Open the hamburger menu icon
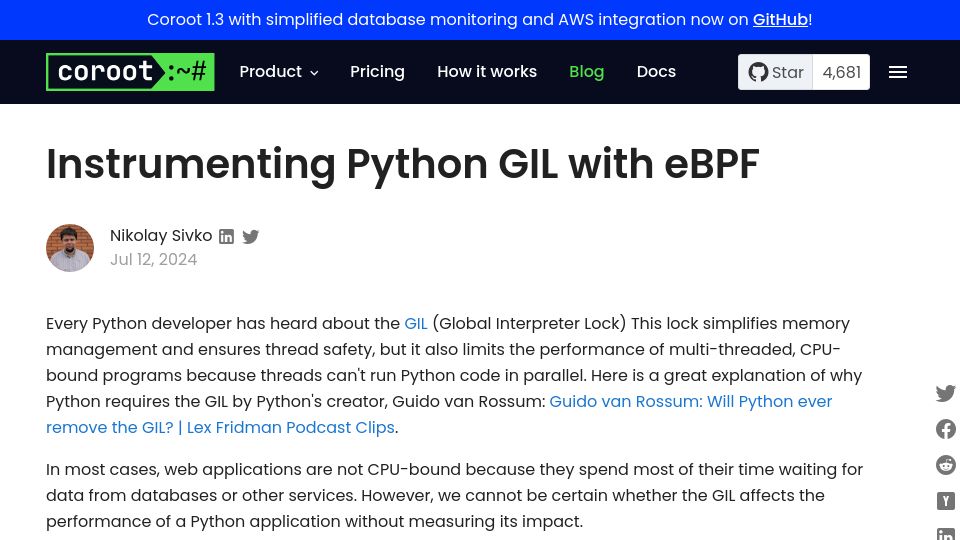960x540 pixels. pyautogui.click(x=898, y=72)
